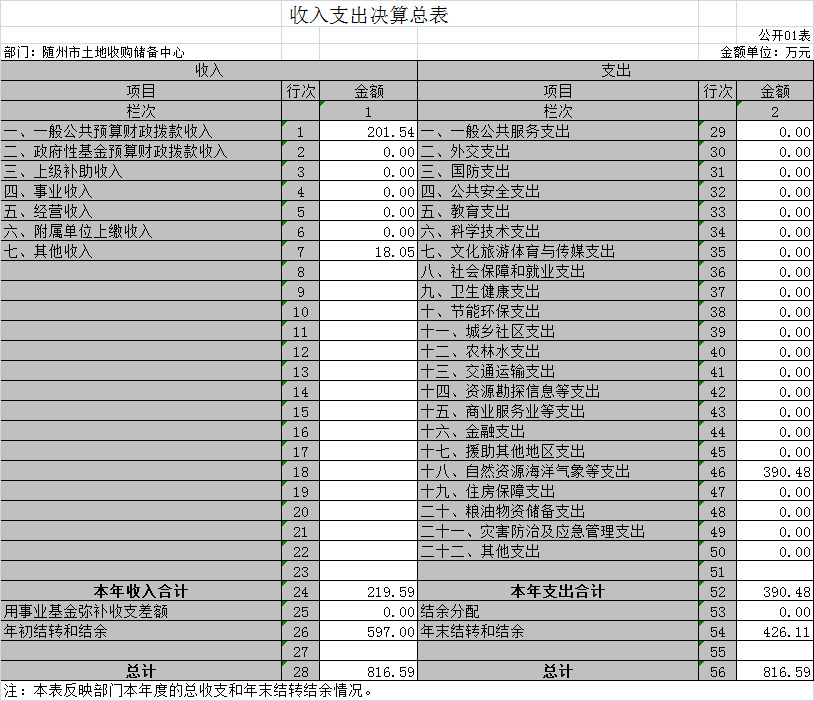Click the 科学技术支出 cell
This screenshot has height=701, width=814.
pos(558,232)
